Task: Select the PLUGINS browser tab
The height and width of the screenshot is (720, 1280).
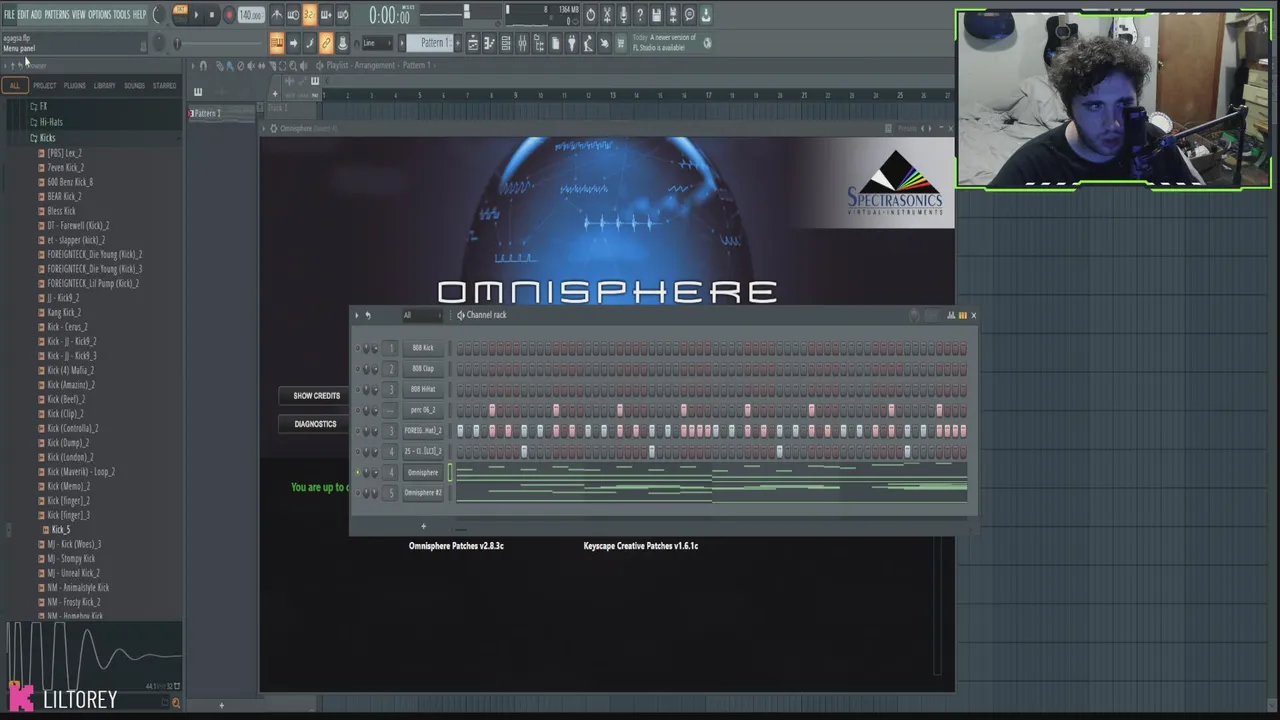Action: [x=74, y=86]
